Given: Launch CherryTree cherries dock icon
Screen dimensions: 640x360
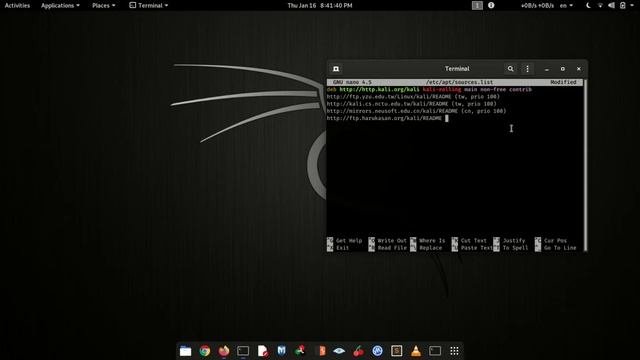Looking at the screenshot, I should 358,351.
